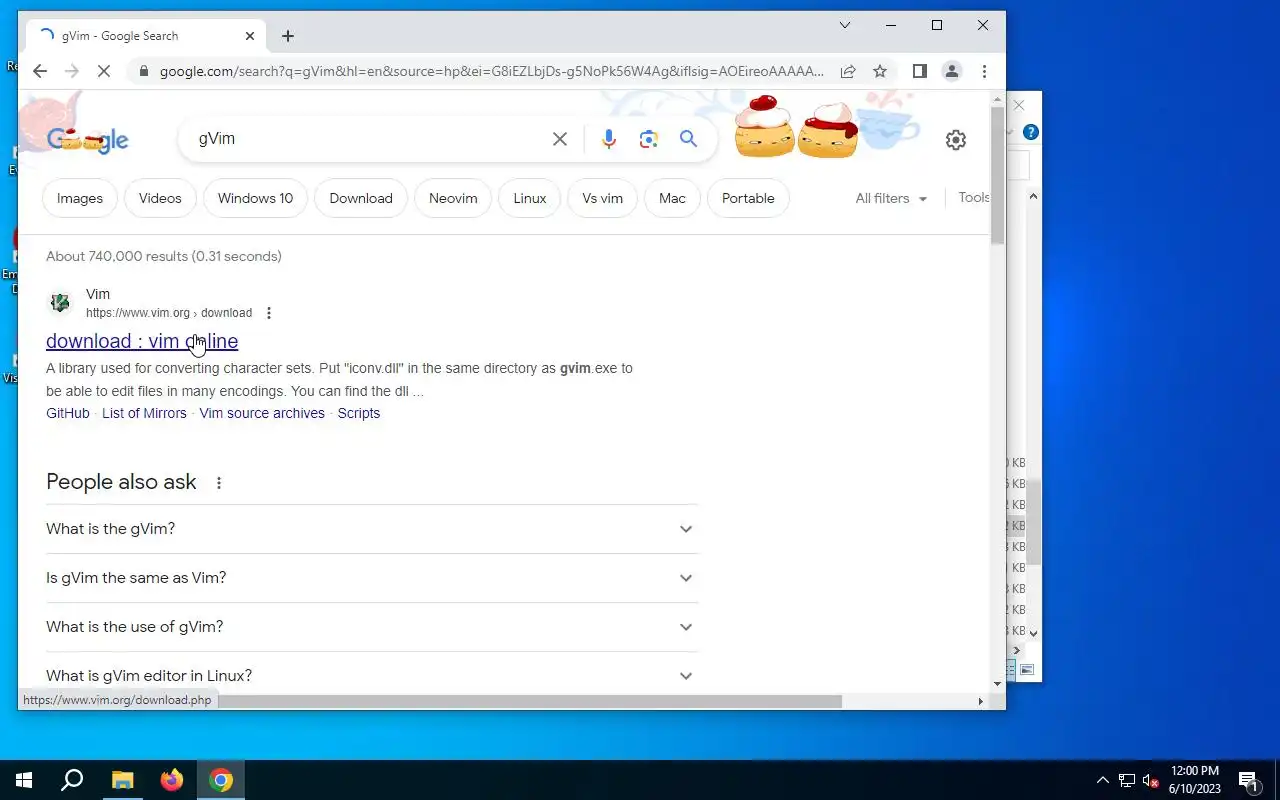Open File Explorer from taskbar

(x=122, y=780)
